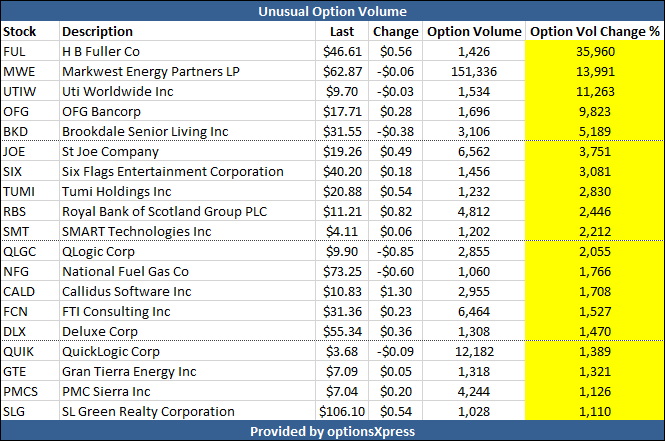This screenshot has width=665, height=441.
Task: Select the 2,830 vol change cell
Action: (x=595, y=192)
